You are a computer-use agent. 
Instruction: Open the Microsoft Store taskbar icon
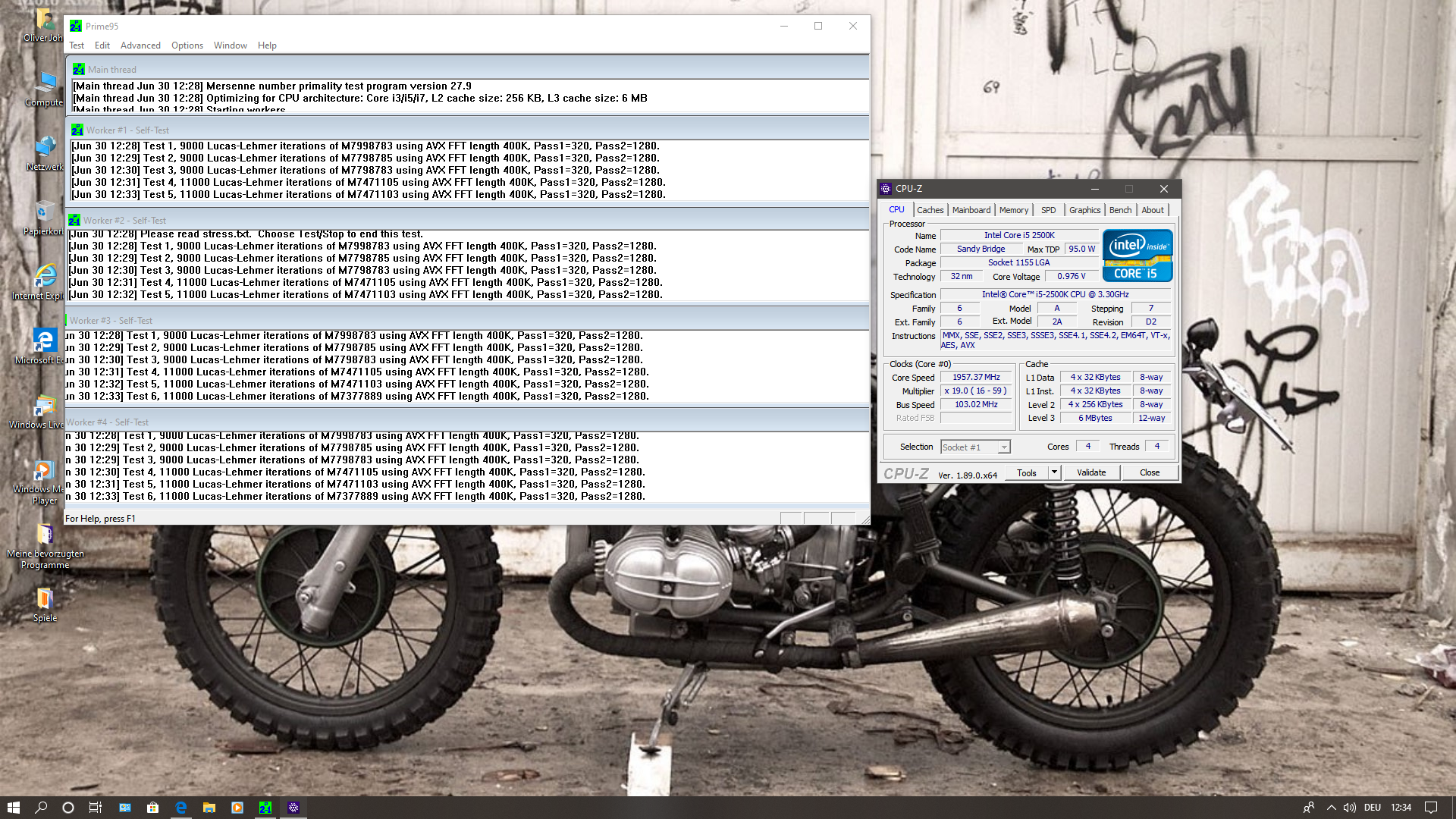tap(152, 808)
